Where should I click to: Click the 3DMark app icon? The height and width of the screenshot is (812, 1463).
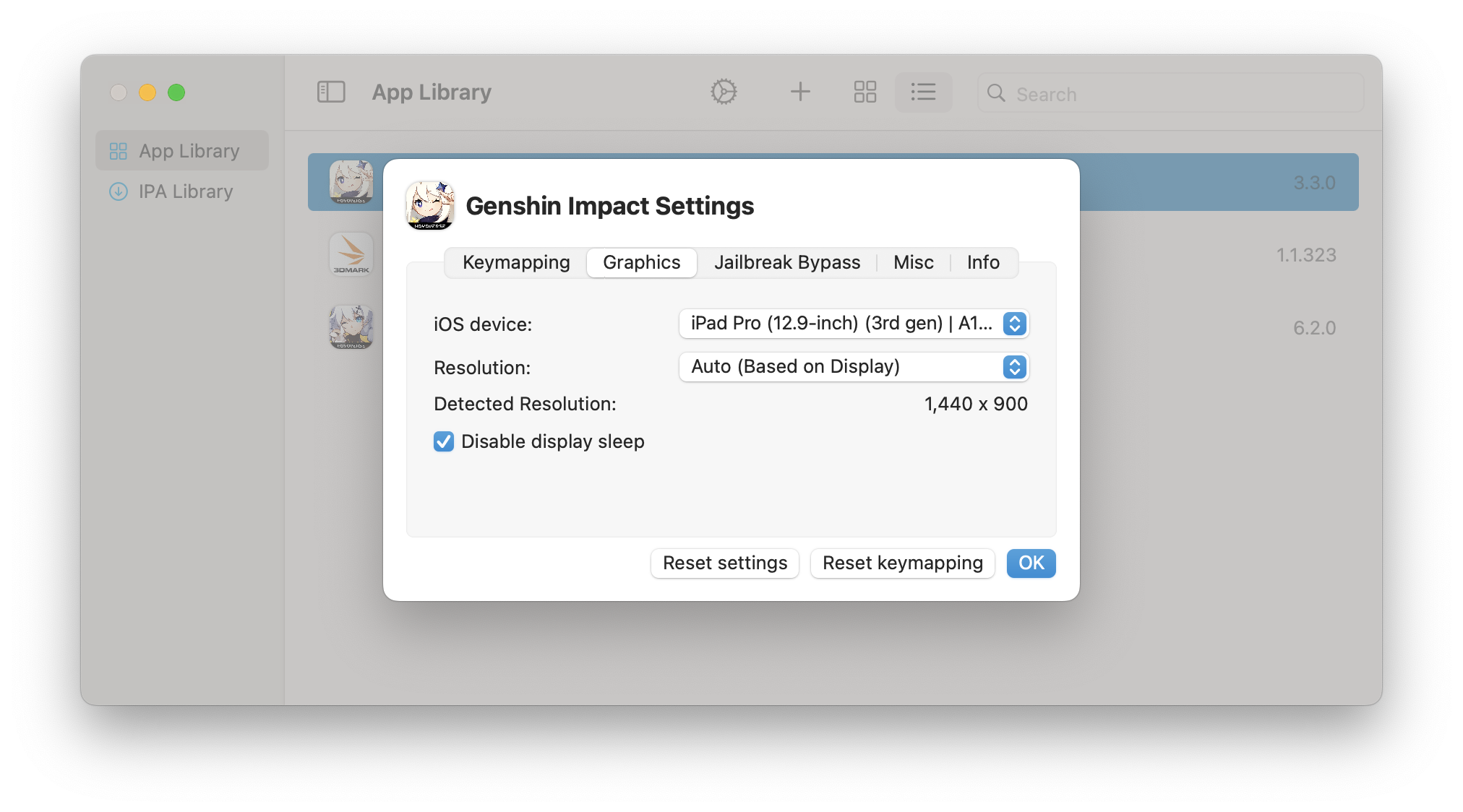click(x=351, y=254)
